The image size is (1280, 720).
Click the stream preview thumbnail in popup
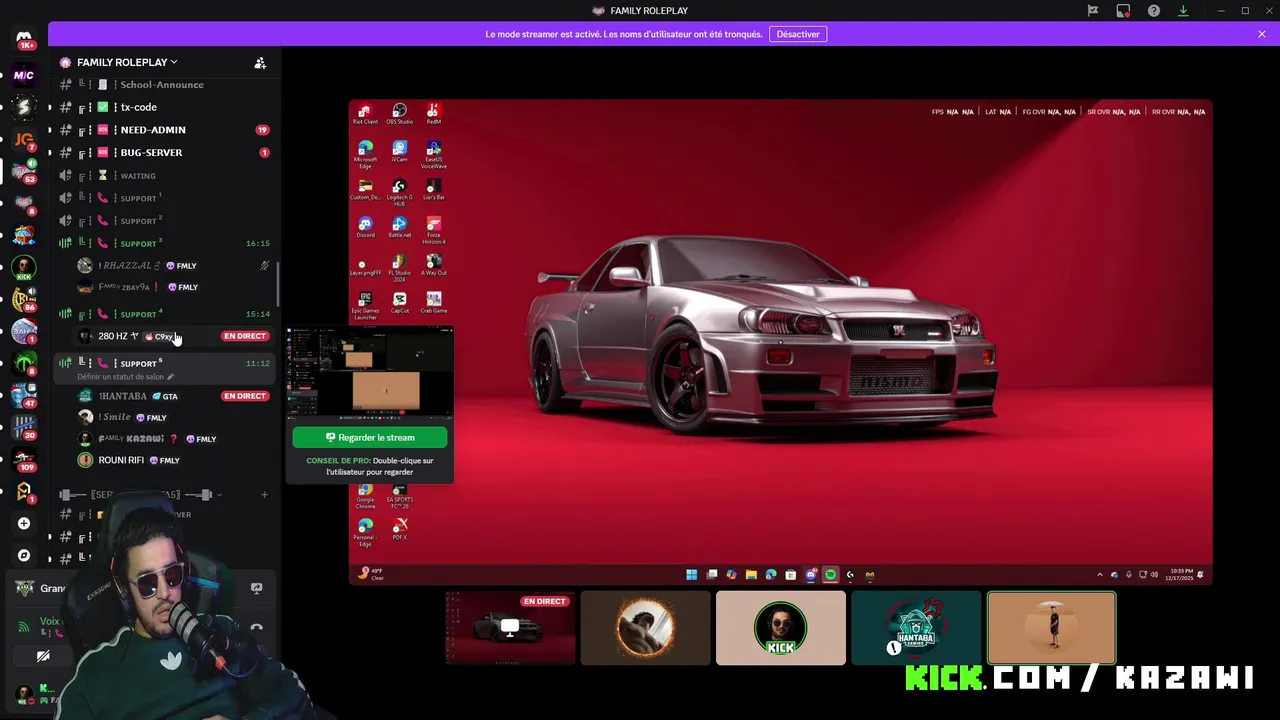pos(370,374)
